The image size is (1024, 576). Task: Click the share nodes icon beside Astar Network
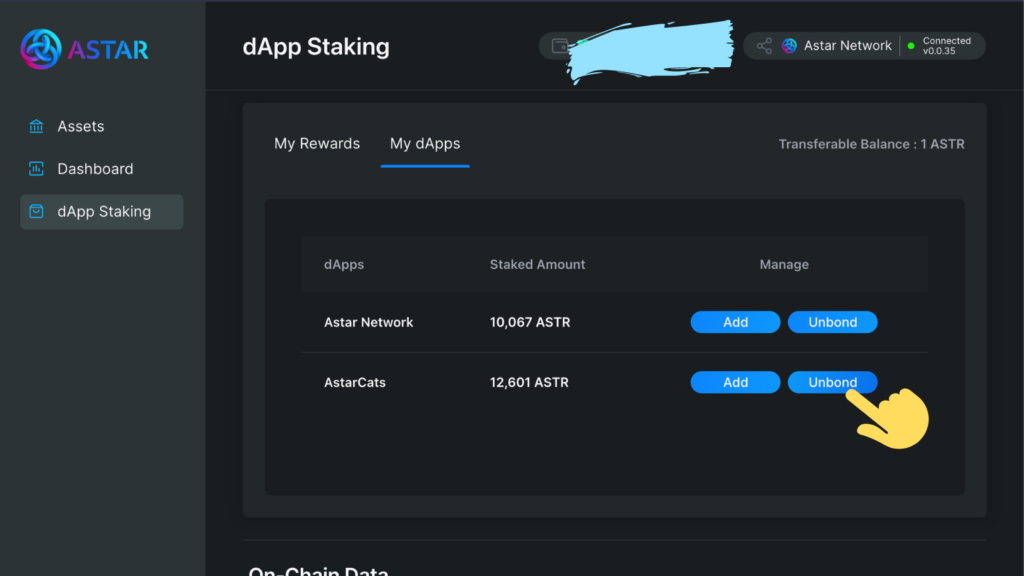pyautogui.click(x=764, y=46)
